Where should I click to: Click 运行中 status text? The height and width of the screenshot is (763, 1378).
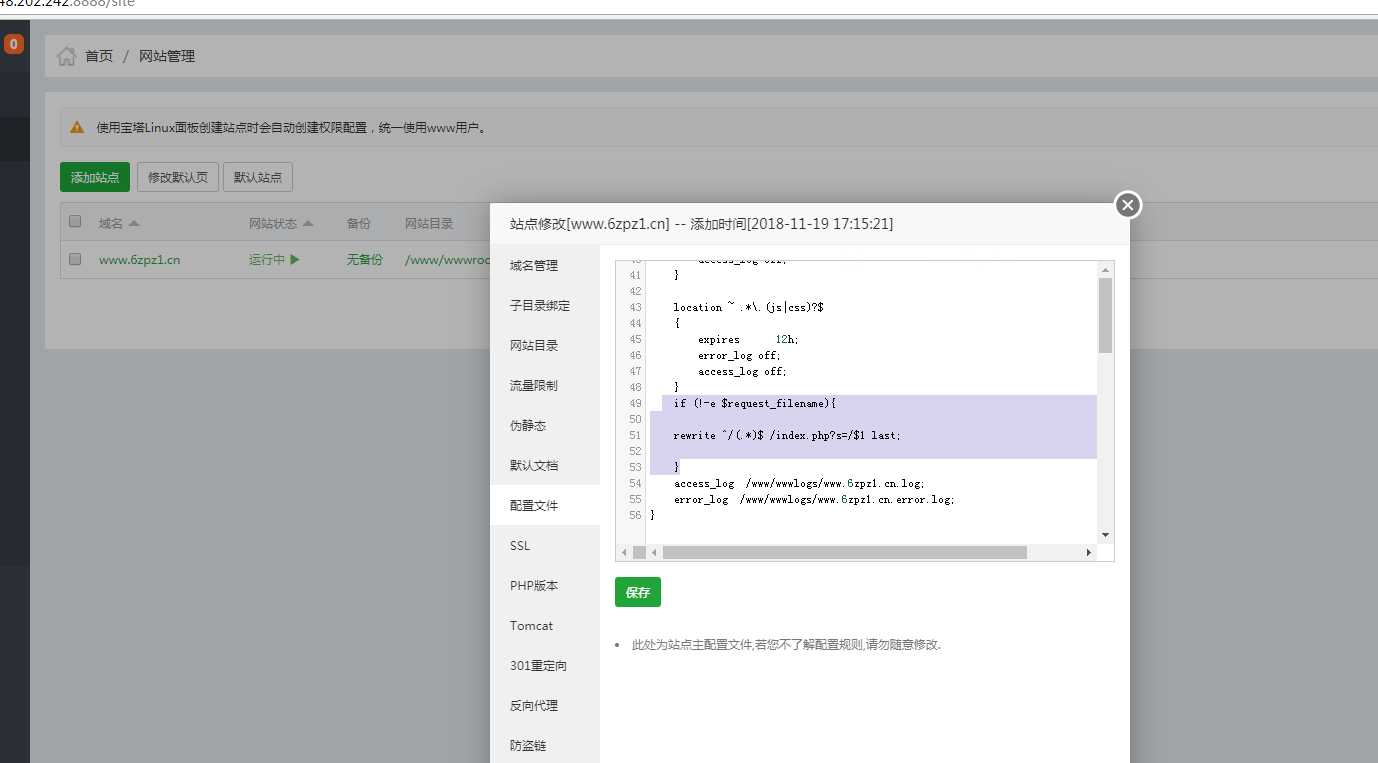[x=267, y=260]
